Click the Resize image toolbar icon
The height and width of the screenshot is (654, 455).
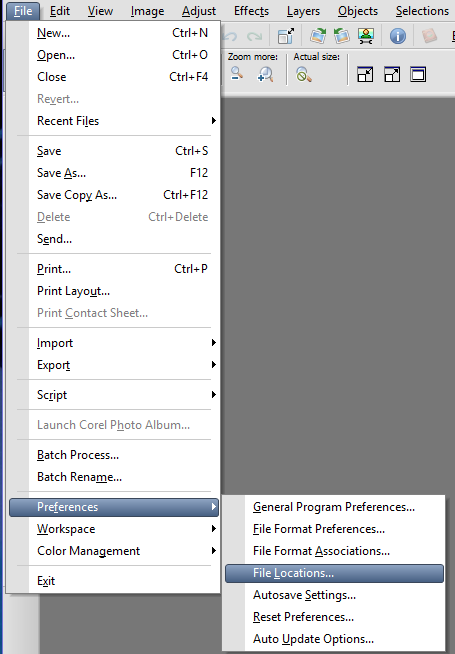point(286,36)
